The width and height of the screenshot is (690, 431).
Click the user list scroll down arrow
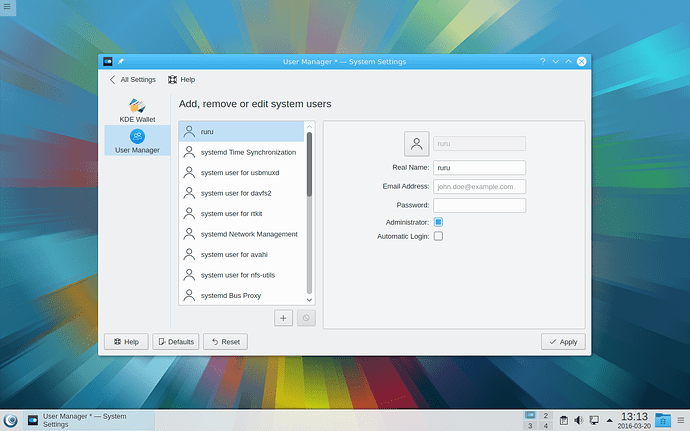[x=309, y=300]
